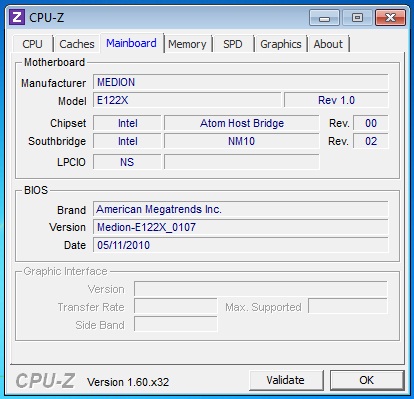Image resolution: width=414 pixels, height=399 pixels.
Task: Click the Side Band field
Action: 176,325
